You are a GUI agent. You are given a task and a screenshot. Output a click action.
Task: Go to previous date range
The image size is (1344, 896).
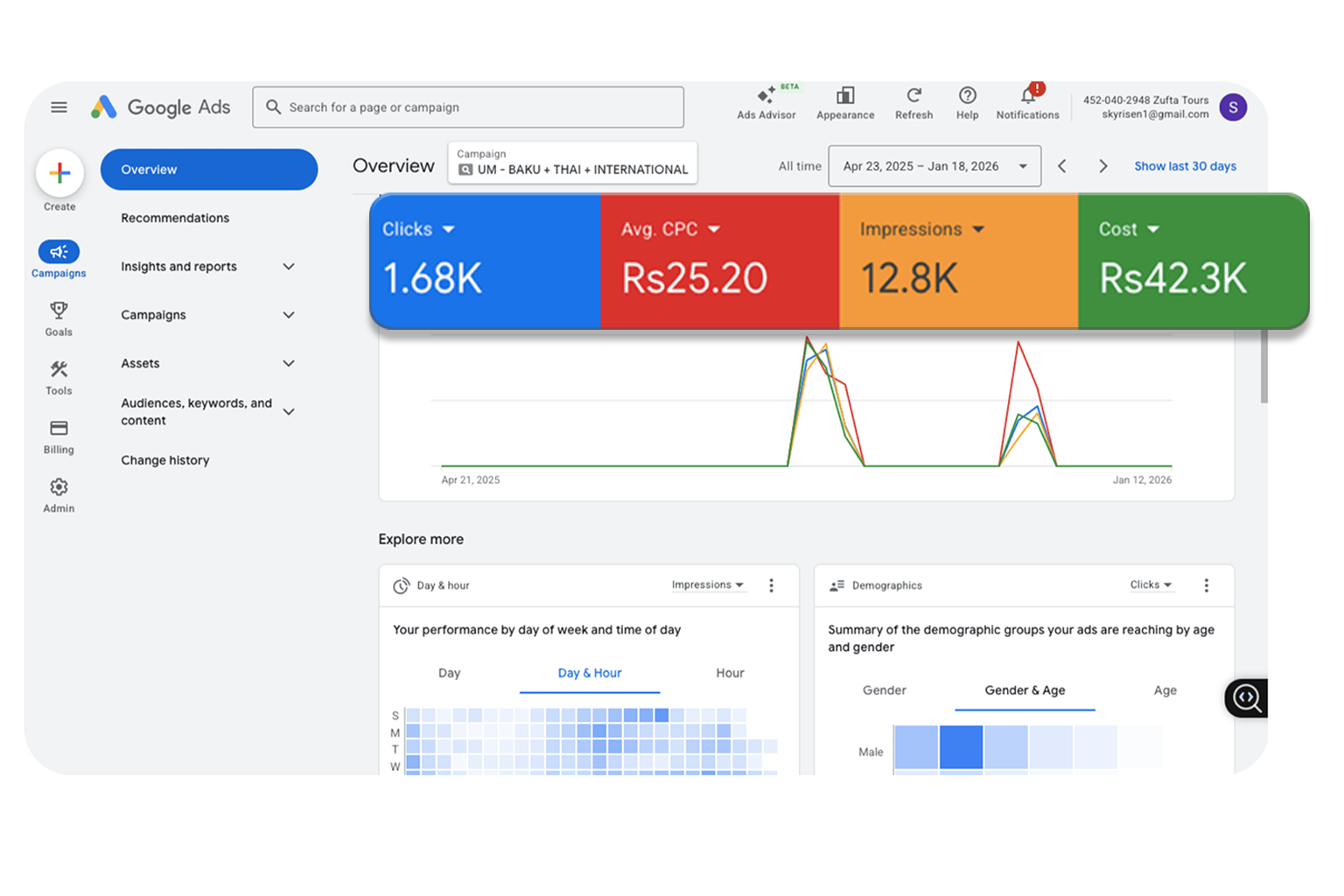[1061, 166]
